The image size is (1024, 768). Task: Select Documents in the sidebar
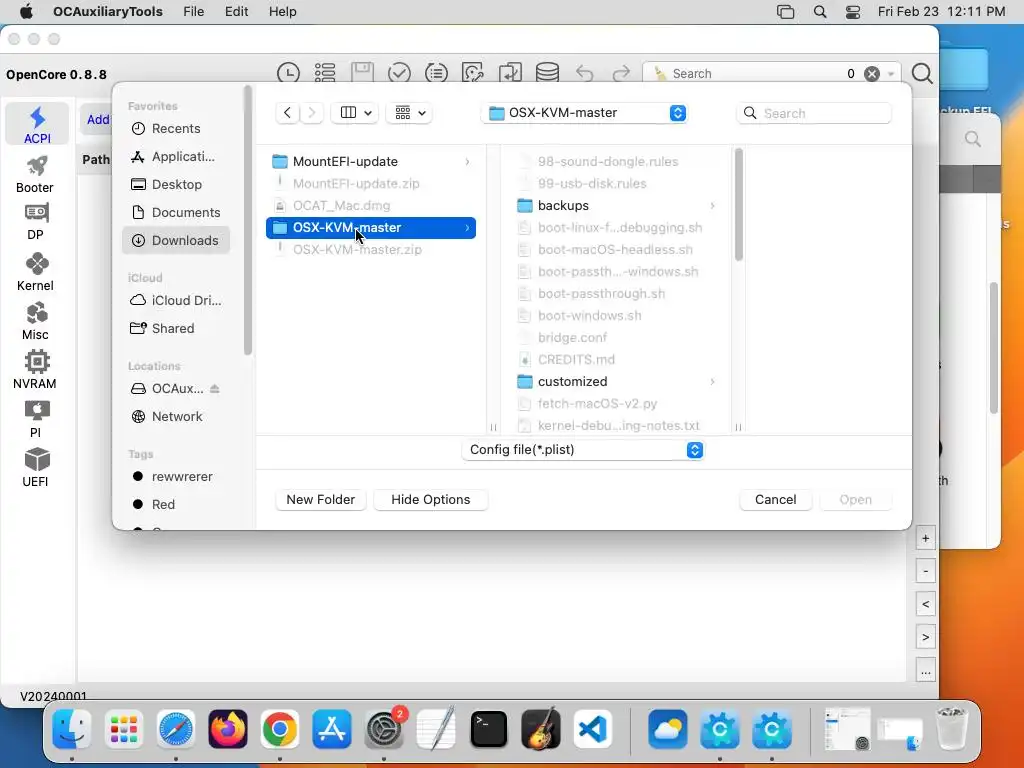click(x=176, y=213)
